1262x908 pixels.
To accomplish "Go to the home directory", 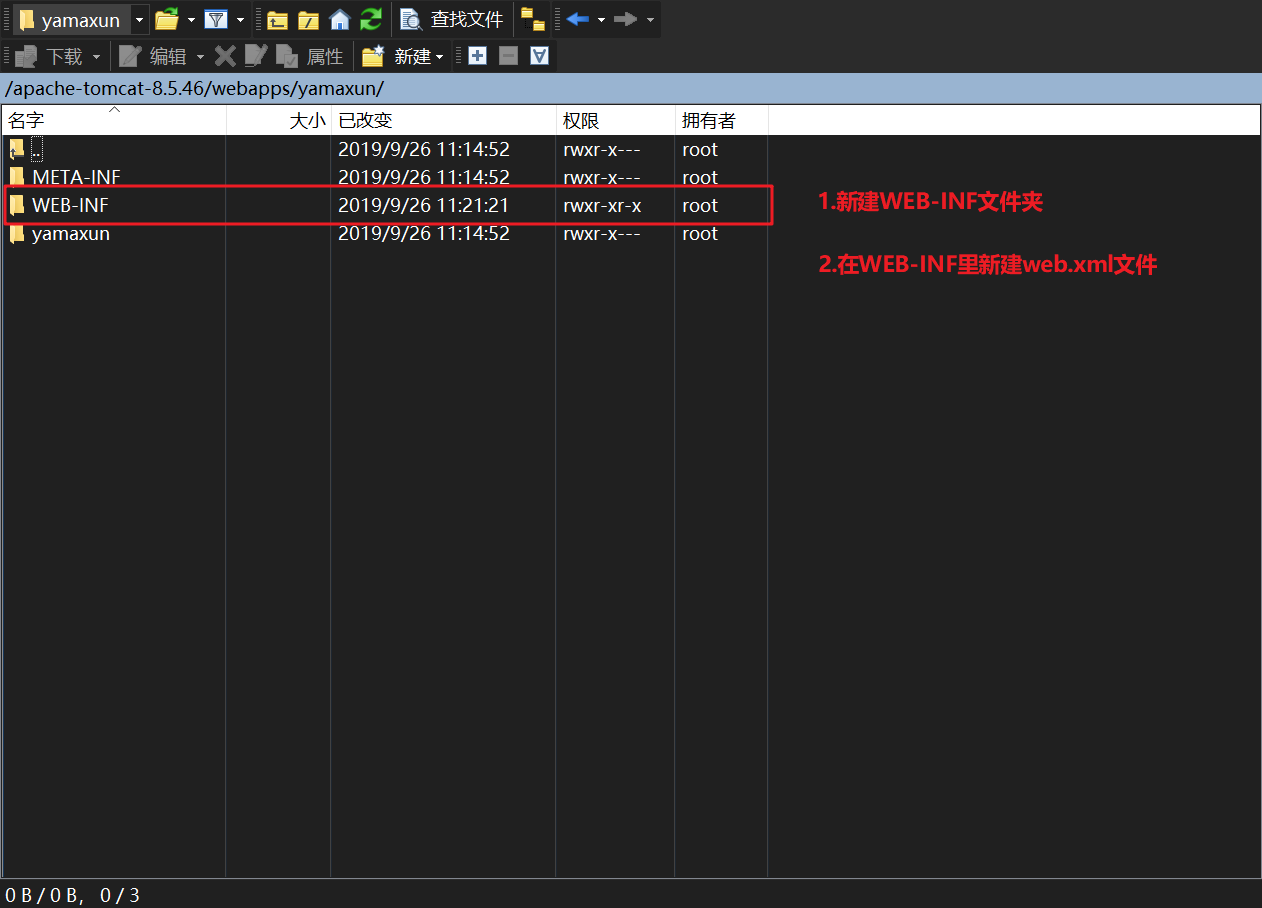I will [x=340, y=19].
